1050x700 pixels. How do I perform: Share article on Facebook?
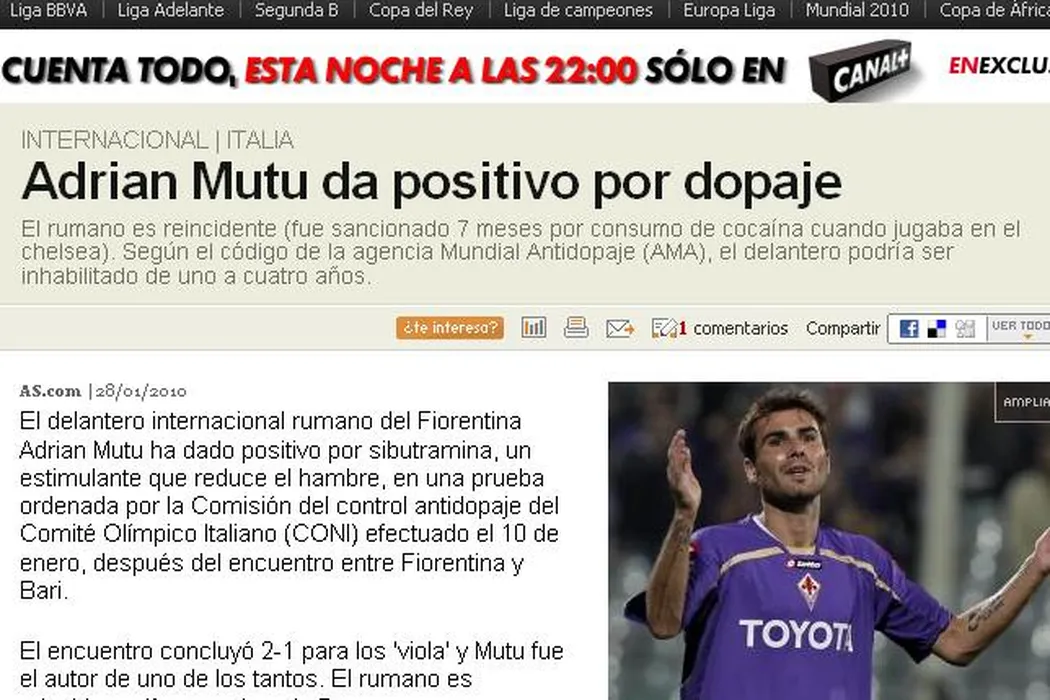tap(909, 329)
